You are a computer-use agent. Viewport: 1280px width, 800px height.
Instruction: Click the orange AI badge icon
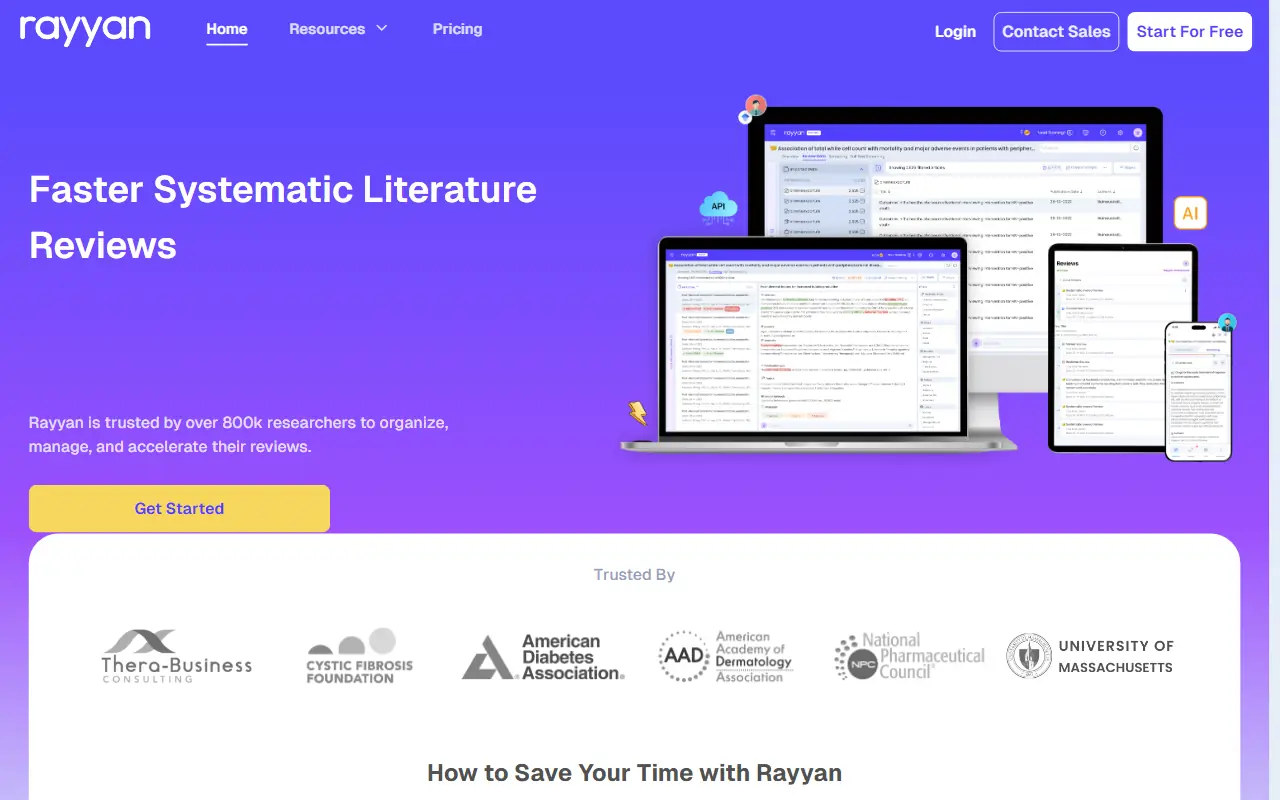point(1190,213)
